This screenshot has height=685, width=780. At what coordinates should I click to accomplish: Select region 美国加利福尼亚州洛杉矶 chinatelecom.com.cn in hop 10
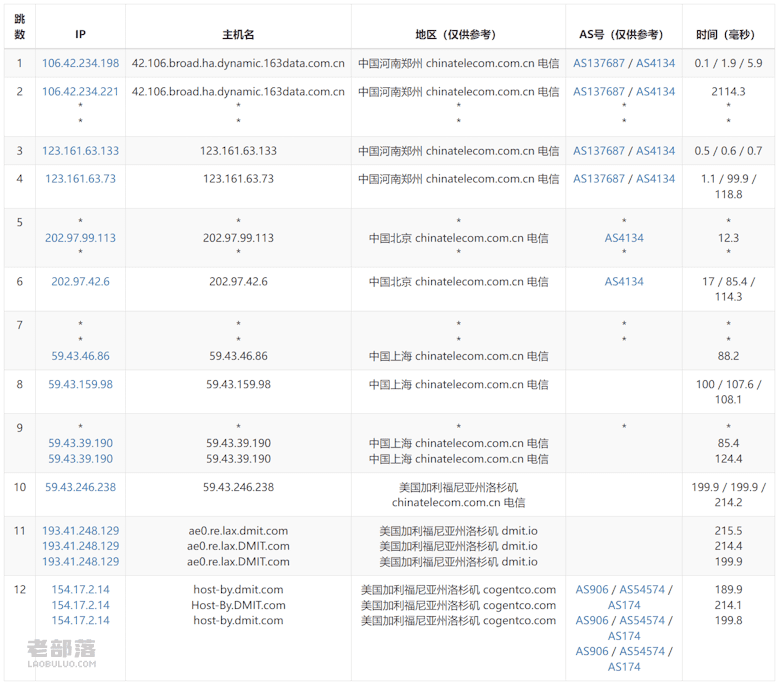459,495
